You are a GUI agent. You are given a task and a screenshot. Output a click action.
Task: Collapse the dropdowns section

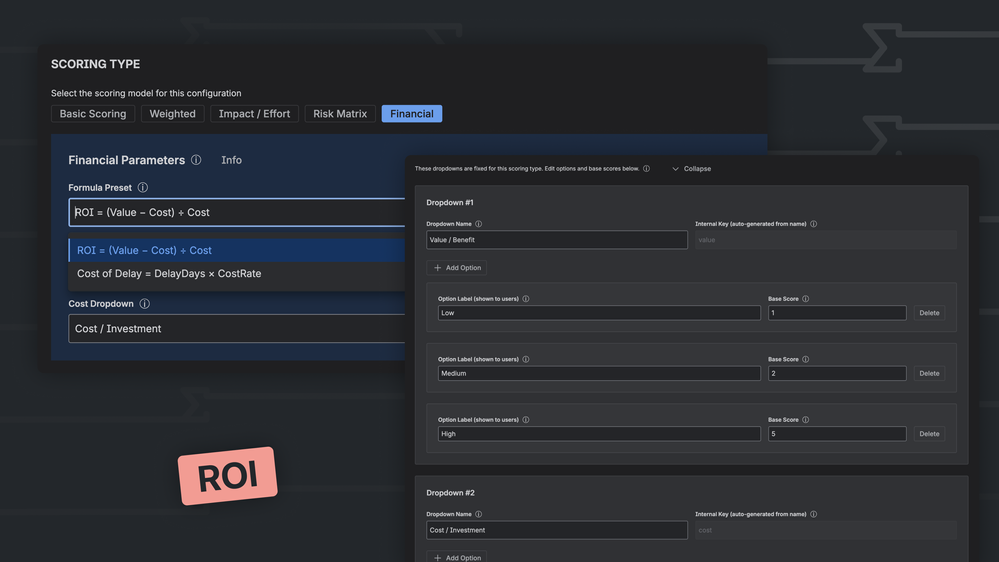tap(692, 169)
